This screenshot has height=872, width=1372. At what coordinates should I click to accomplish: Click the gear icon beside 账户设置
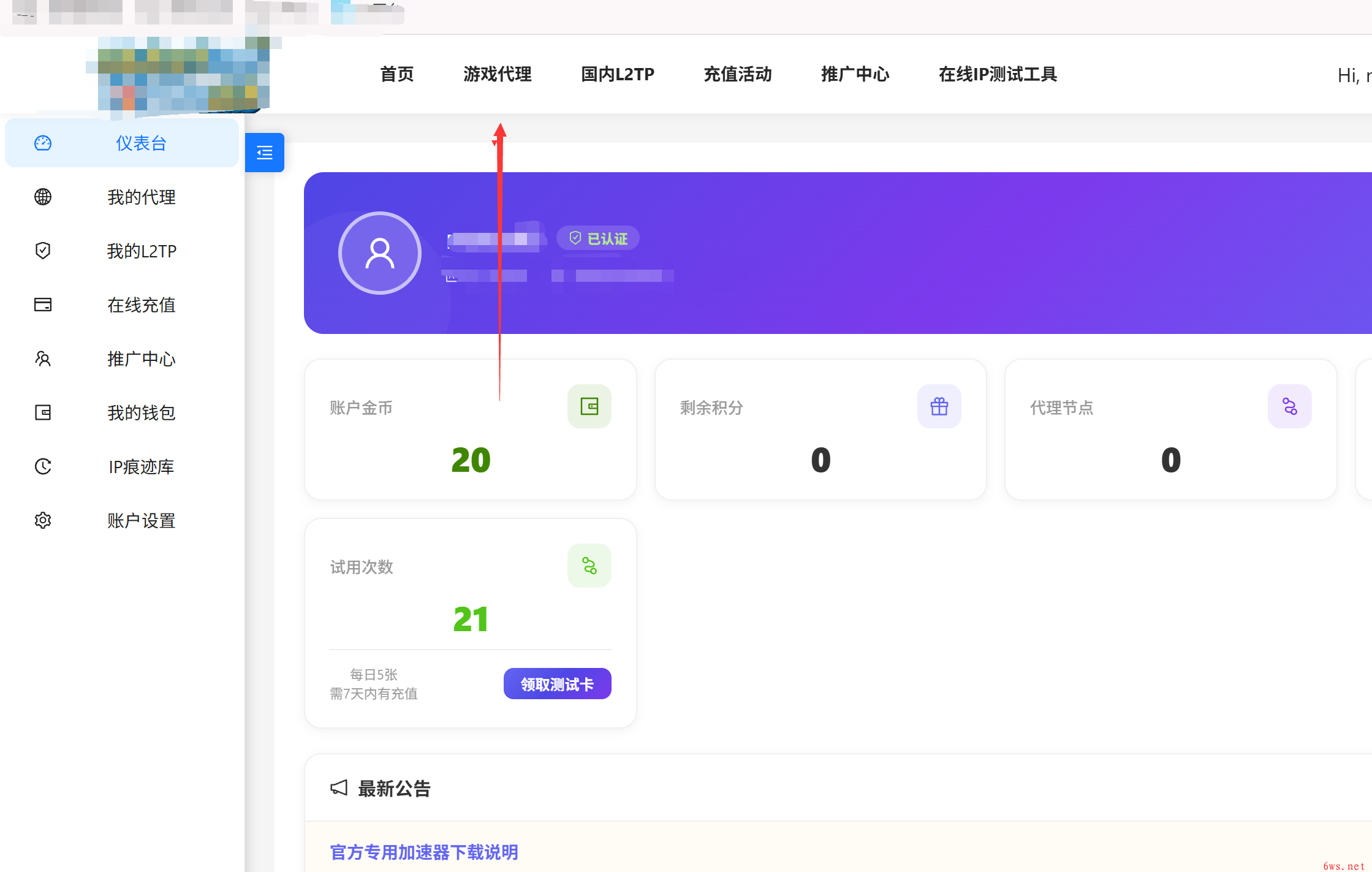tap(43, 520)
